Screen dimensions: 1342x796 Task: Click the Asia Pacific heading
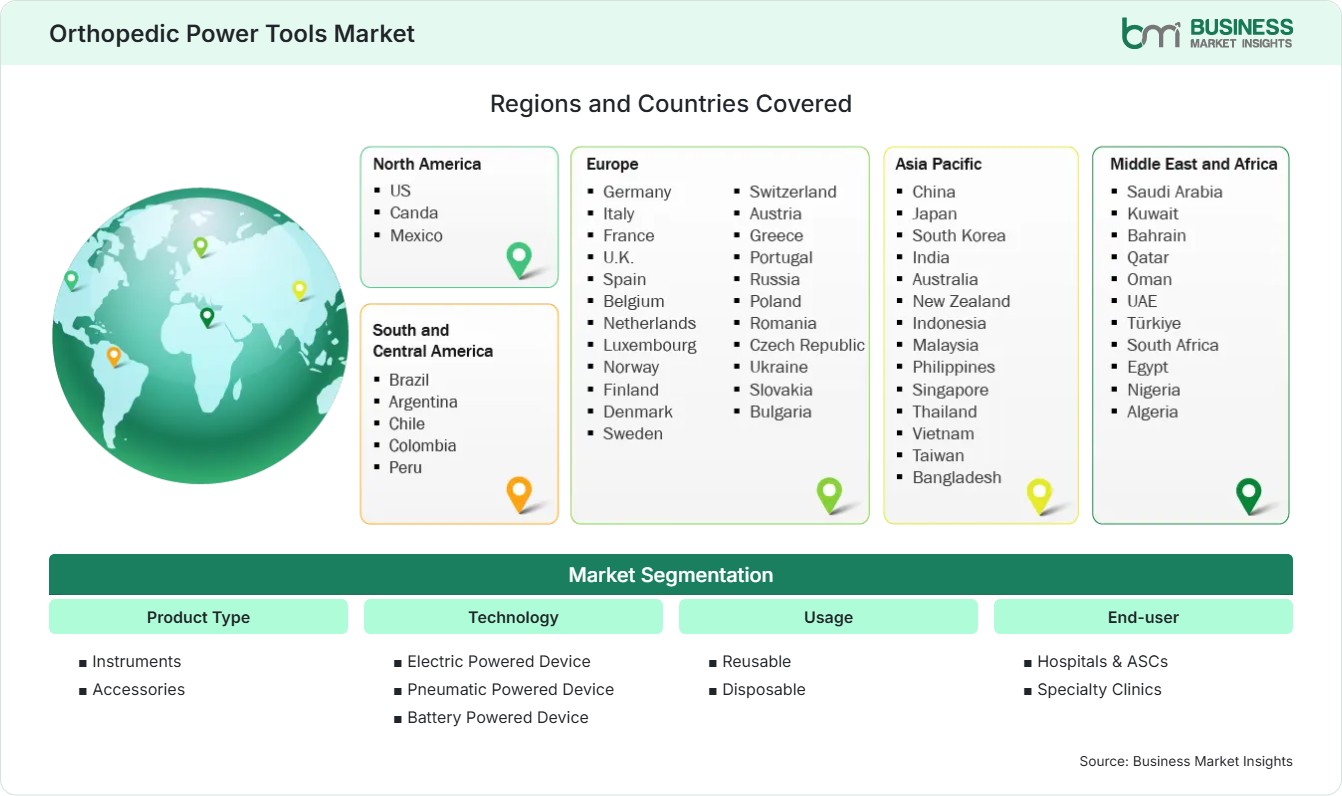[x=939, y=164]
